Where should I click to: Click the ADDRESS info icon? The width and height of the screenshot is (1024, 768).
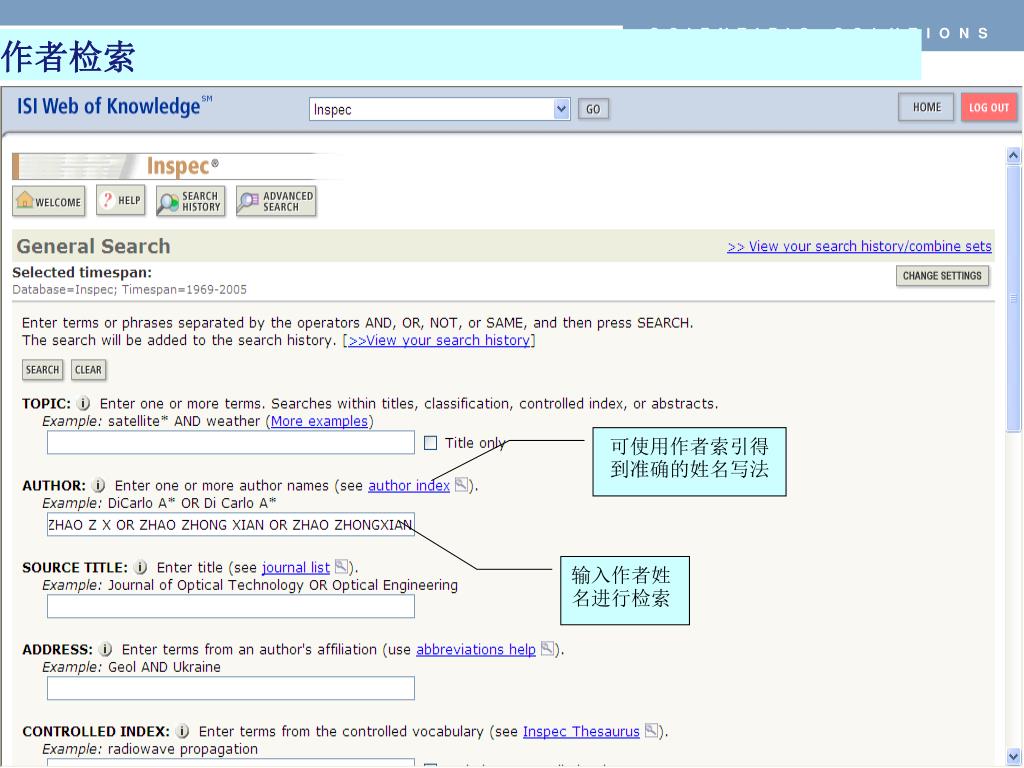point(105,649)
